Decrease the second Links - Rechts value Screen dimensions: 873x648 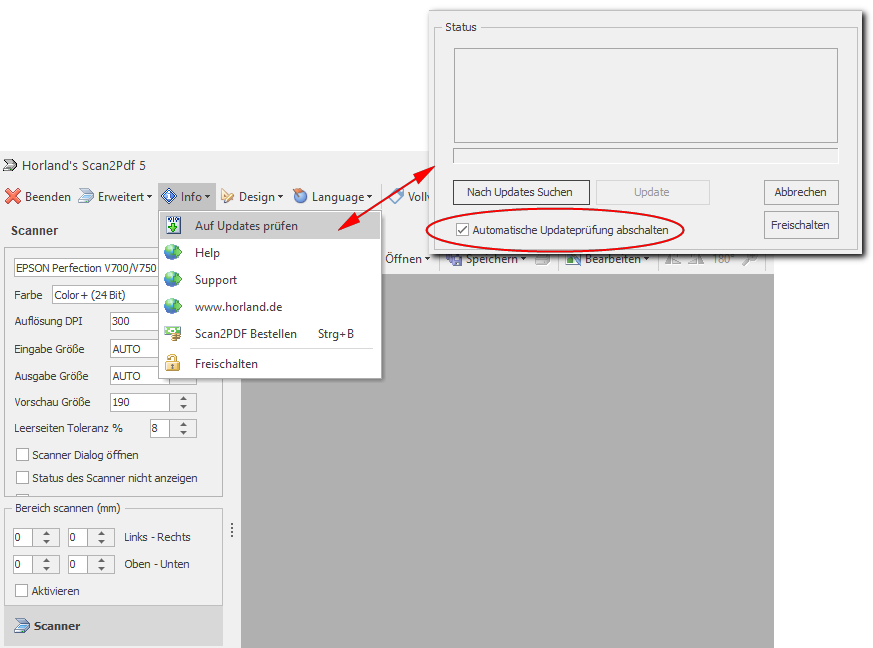[x=101, y=542]
